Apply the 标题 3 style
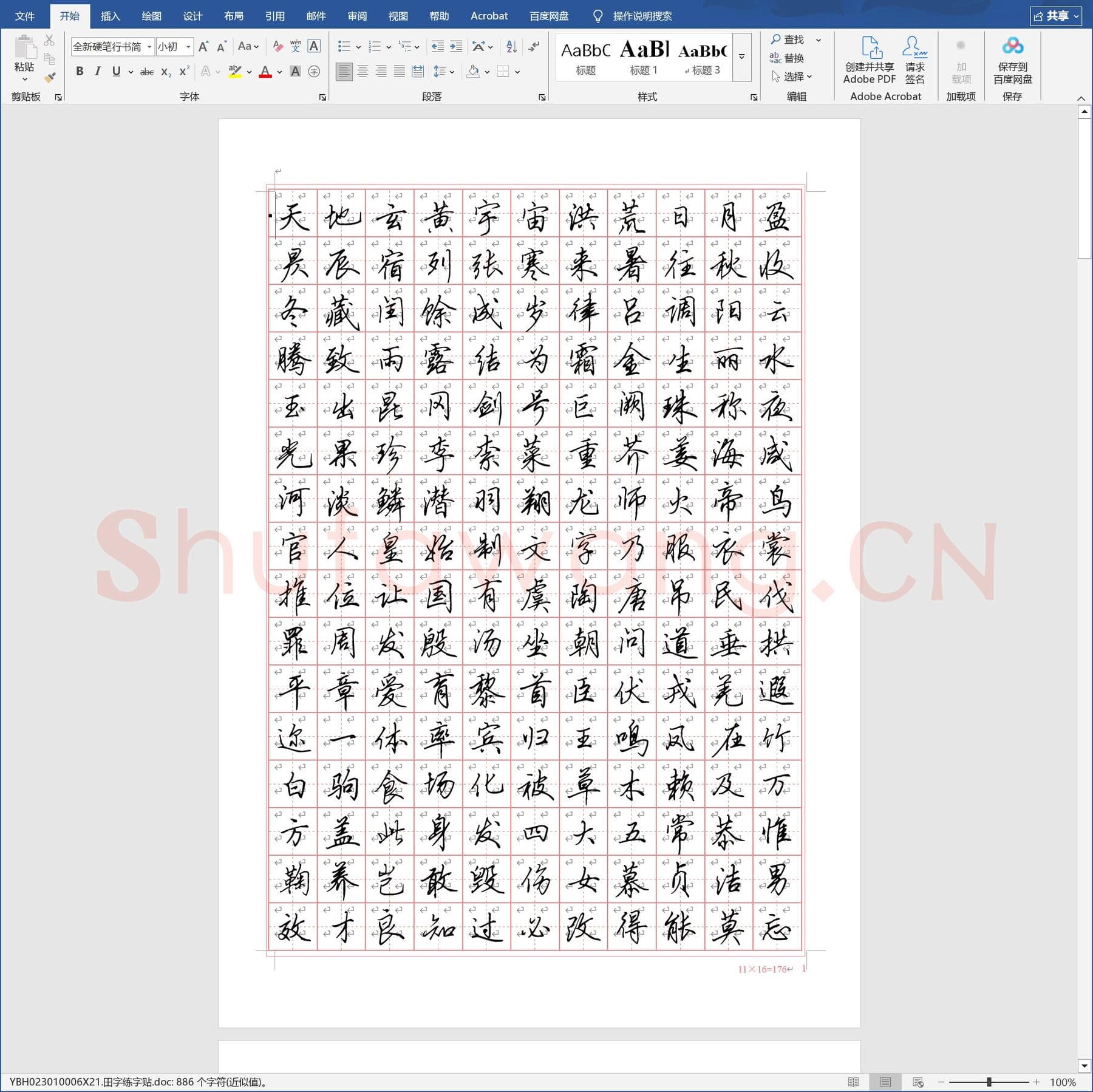The image size is (1093, 1092). coord(703,57)
